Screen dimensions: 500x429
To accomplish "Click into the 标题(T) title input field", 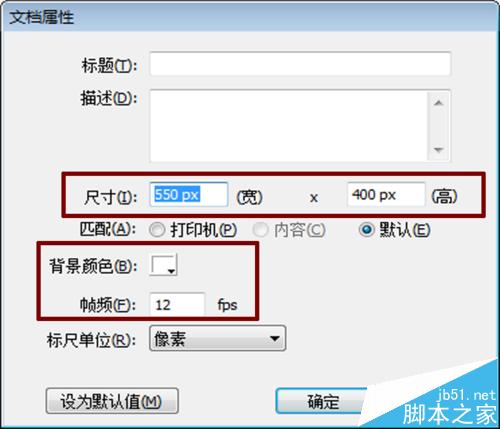I will (x=300, y=64).
